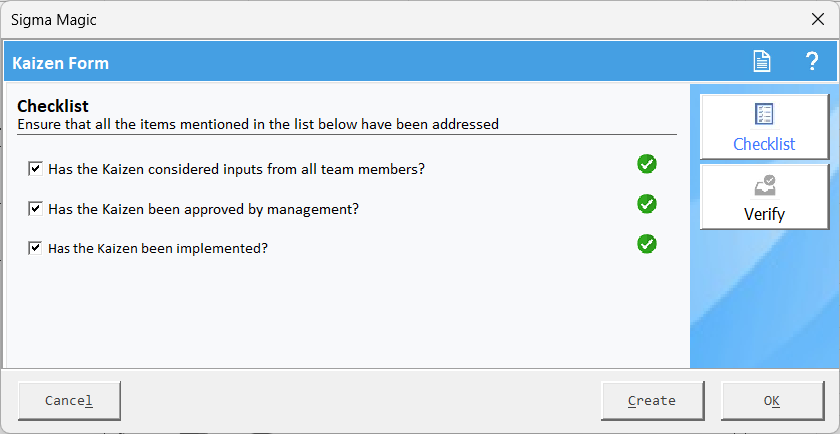Image resolution: width=840 pixels, height=434 pixels.
Task: Close the Sigma Magic dialog window
Action: (x=817, y=19)
